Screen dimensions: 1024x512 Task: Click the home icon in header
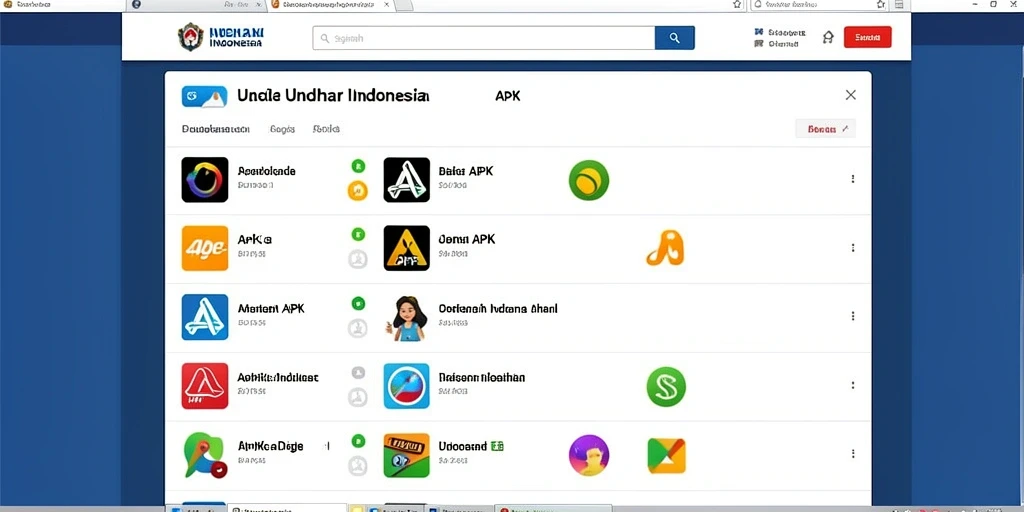tap(828, 37)
